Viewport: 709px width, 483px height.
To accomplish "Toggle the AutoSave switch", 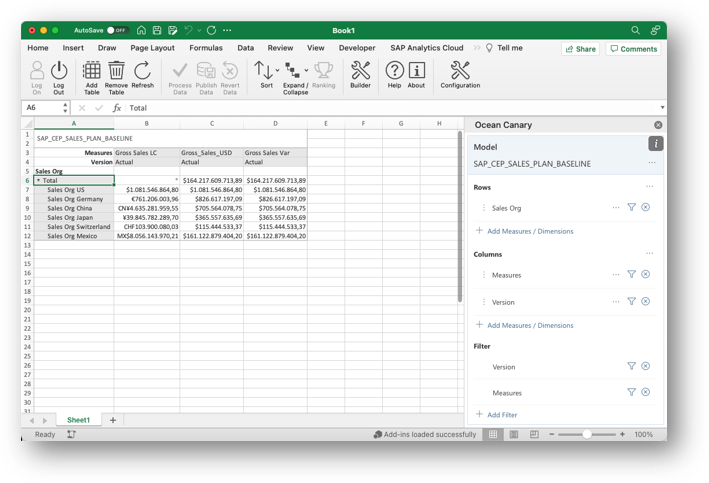I will click(118, 30).
